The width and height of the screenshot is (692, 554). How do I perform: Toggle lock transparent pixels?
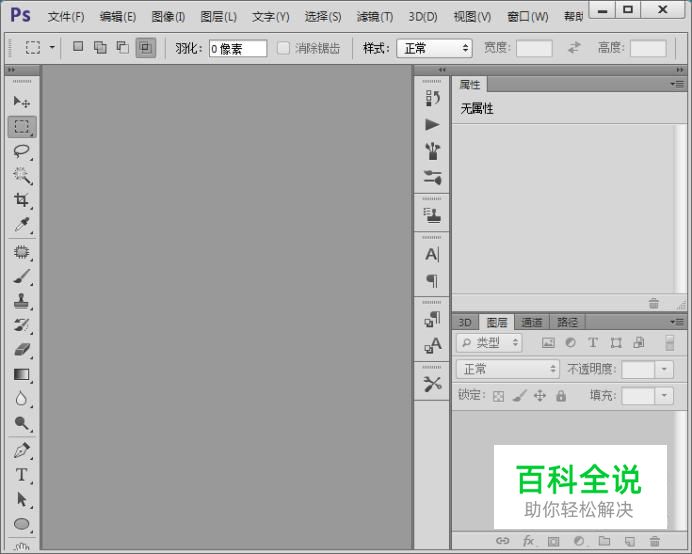(498, 396)
